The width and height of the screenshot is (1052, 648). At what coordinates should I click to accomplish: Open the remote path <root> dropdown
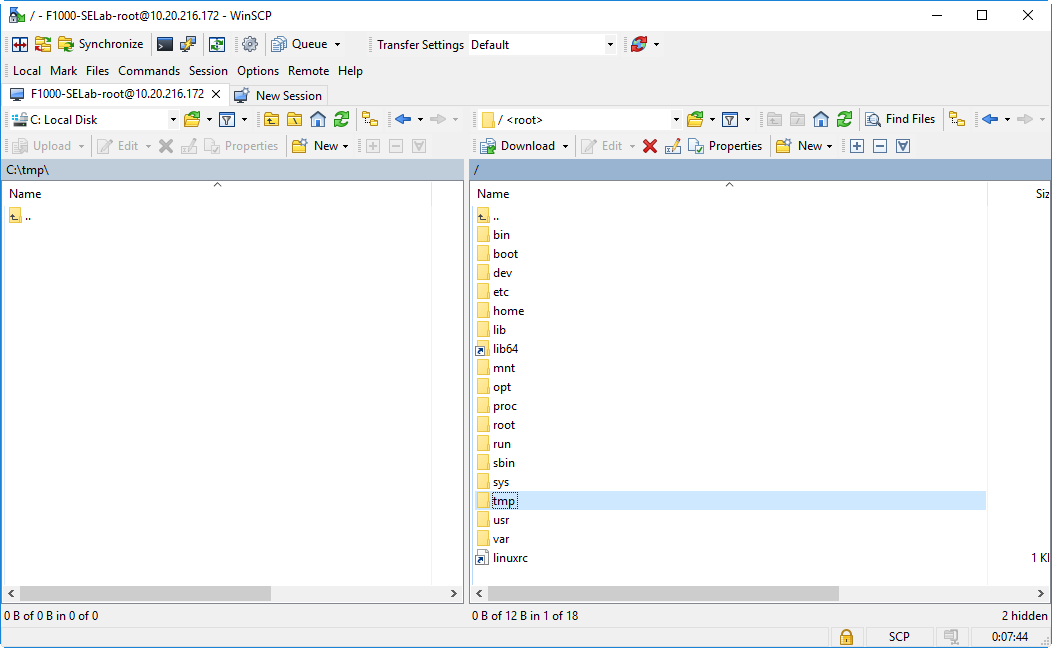[x=676, y=120]
